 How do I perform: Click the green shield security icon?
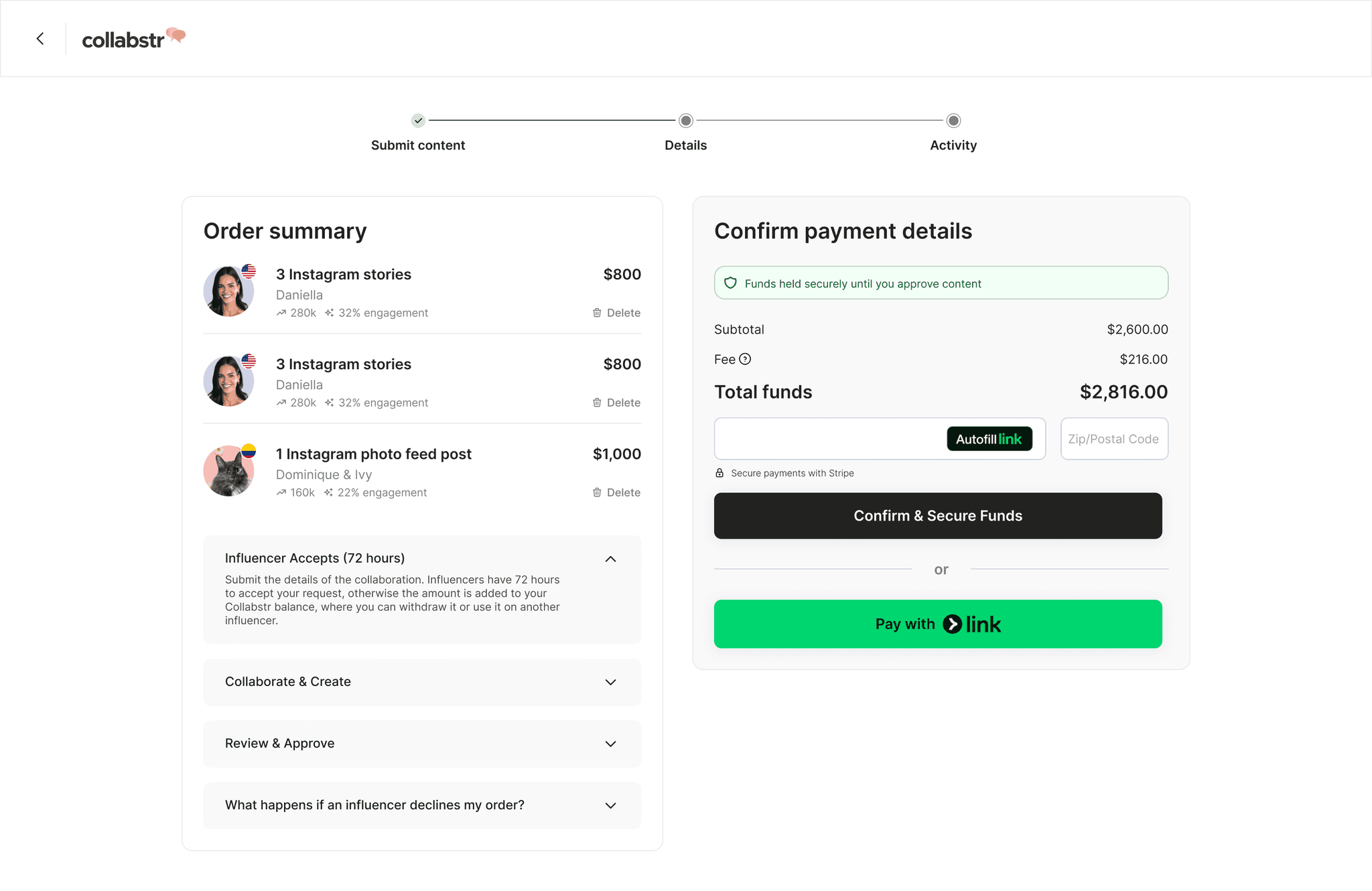[730, 283]
